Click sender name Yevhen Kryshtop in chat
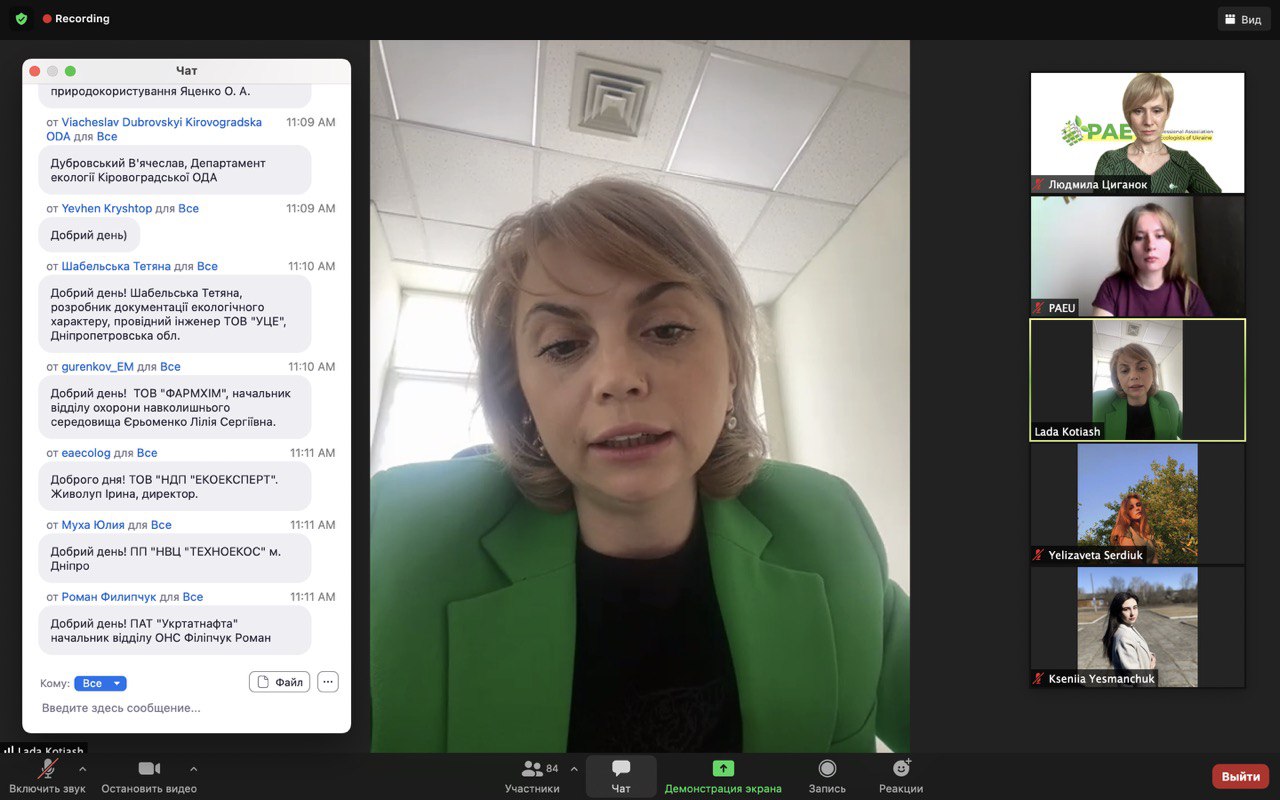 pyautogui.click(x=106, y=209)
